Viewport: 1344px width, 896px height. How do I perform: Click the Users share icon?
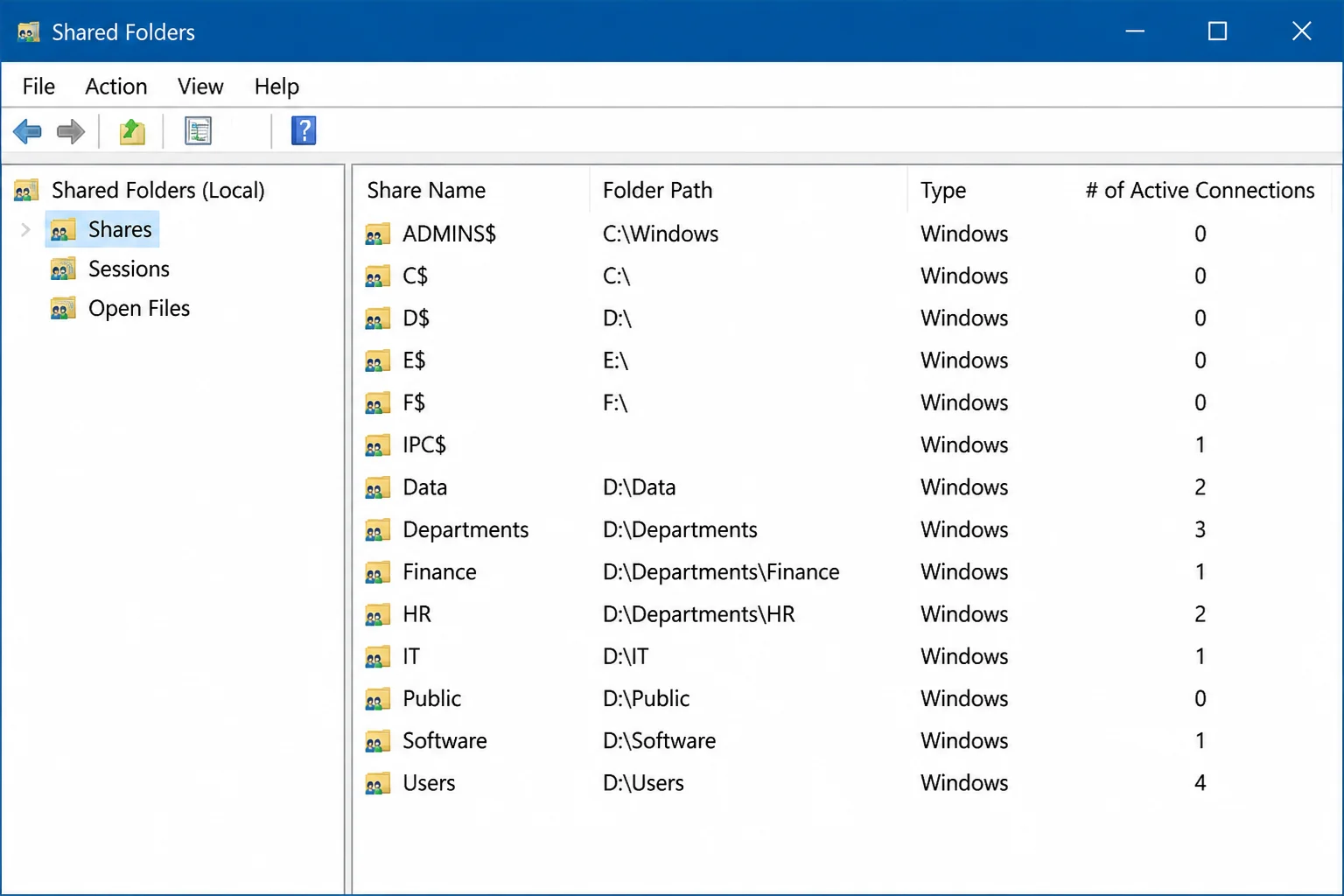tap(377, 784)
